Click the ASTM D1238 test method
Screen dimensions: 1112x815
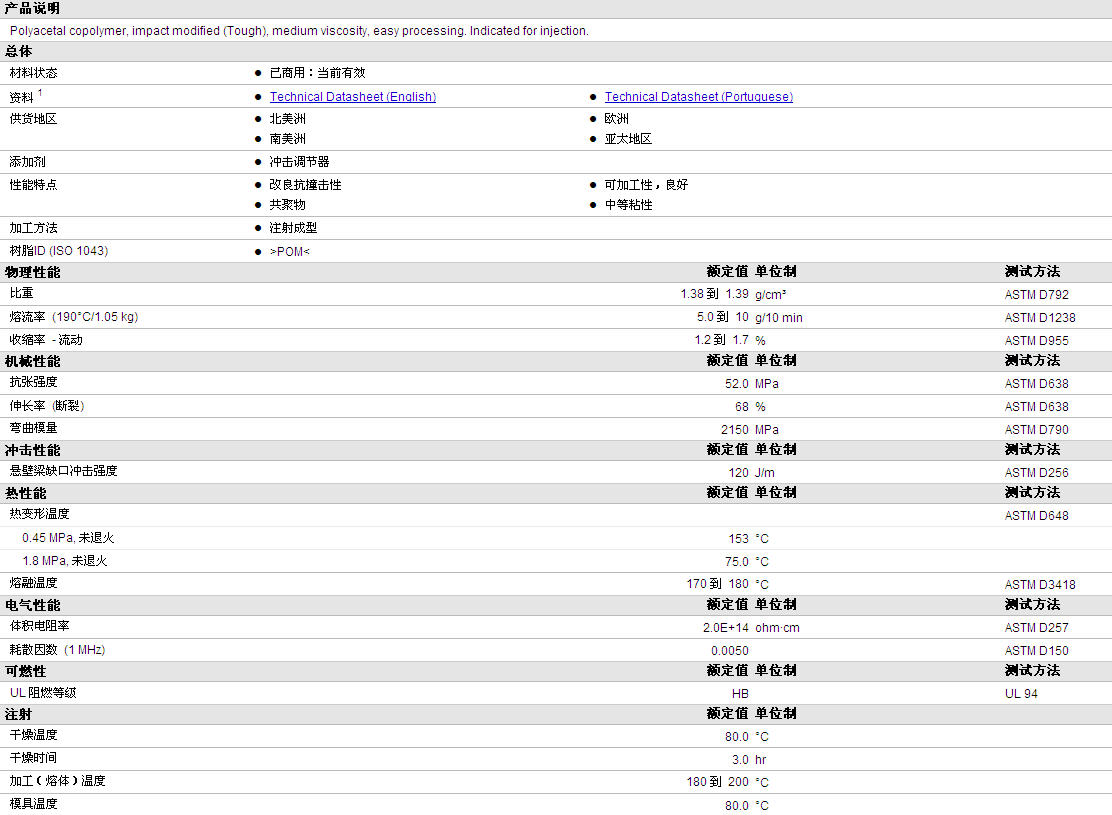tap(1040, 318)
